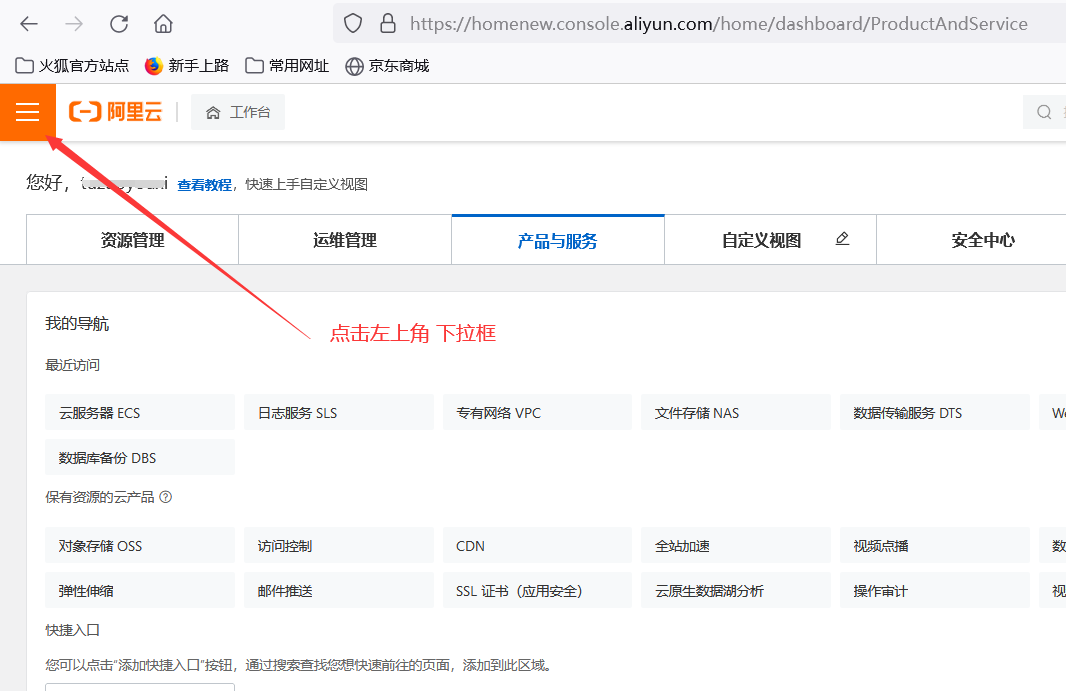Open 操作审计 product

935,590
